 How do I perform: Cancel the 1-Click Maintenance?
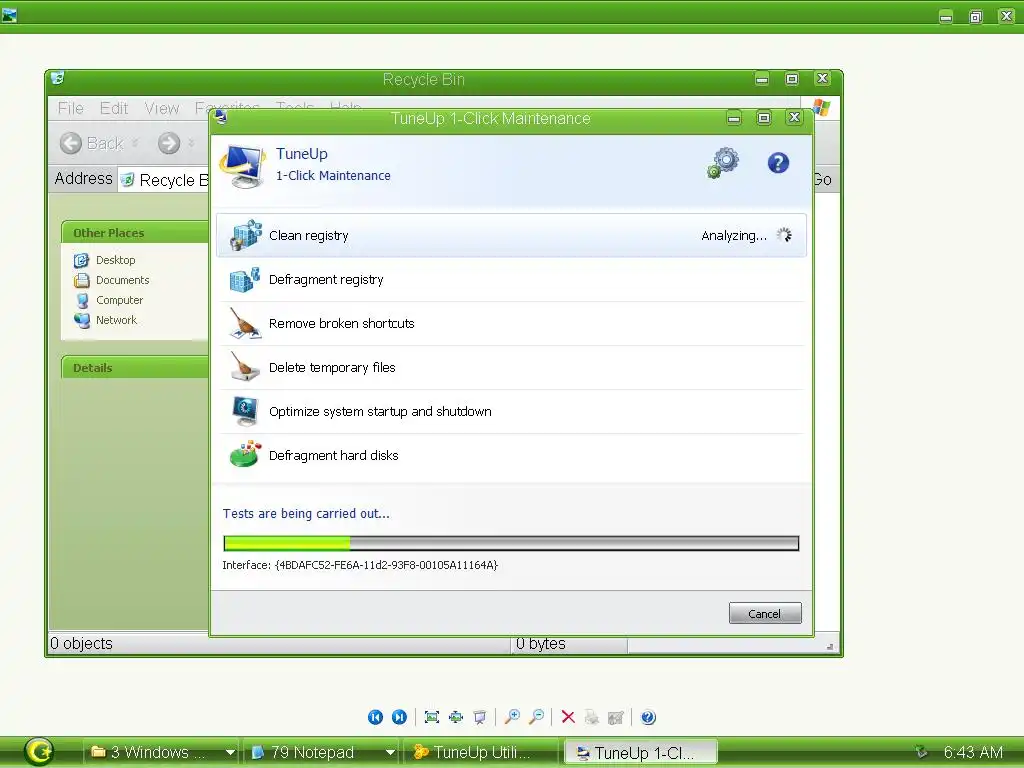point(765,613)
